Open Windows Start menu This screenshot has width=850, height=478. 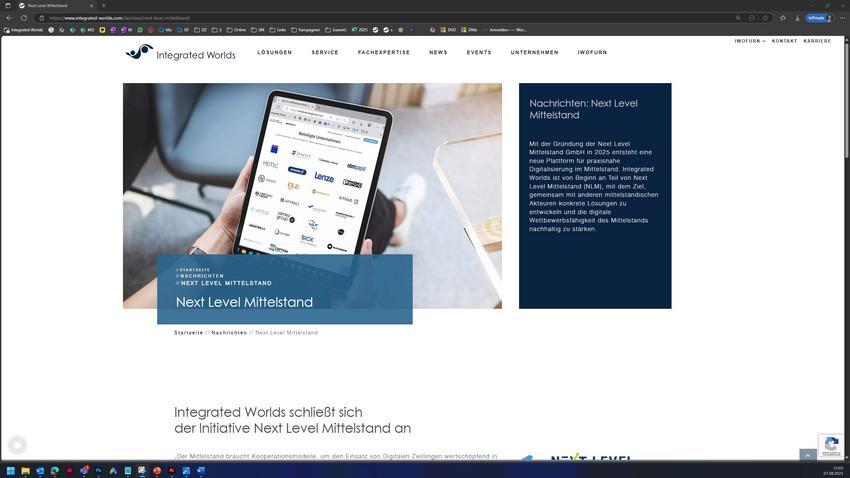(x=10, y=470)
